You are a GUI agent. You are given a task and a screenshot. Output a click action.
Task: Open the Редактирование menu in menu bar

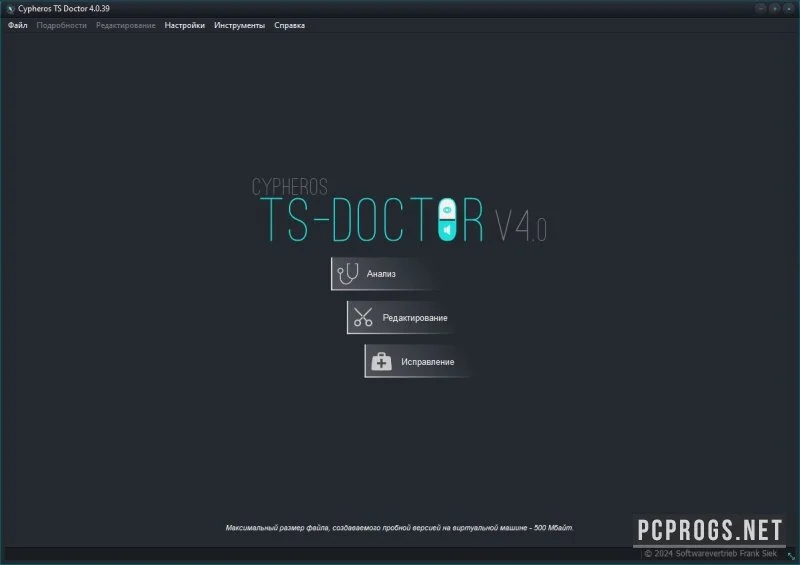(126, 26)
